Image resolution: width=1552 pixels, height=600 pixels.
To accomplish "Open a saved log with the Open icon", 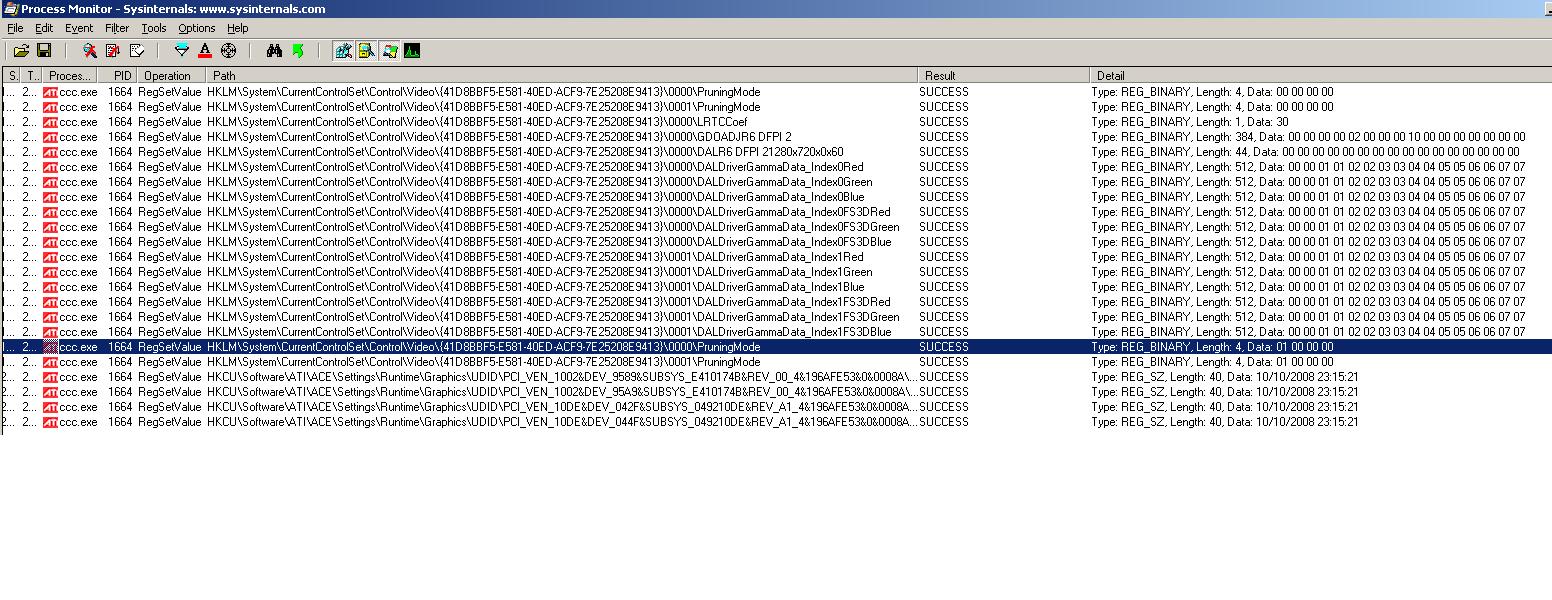I will [x=21, y=50].
